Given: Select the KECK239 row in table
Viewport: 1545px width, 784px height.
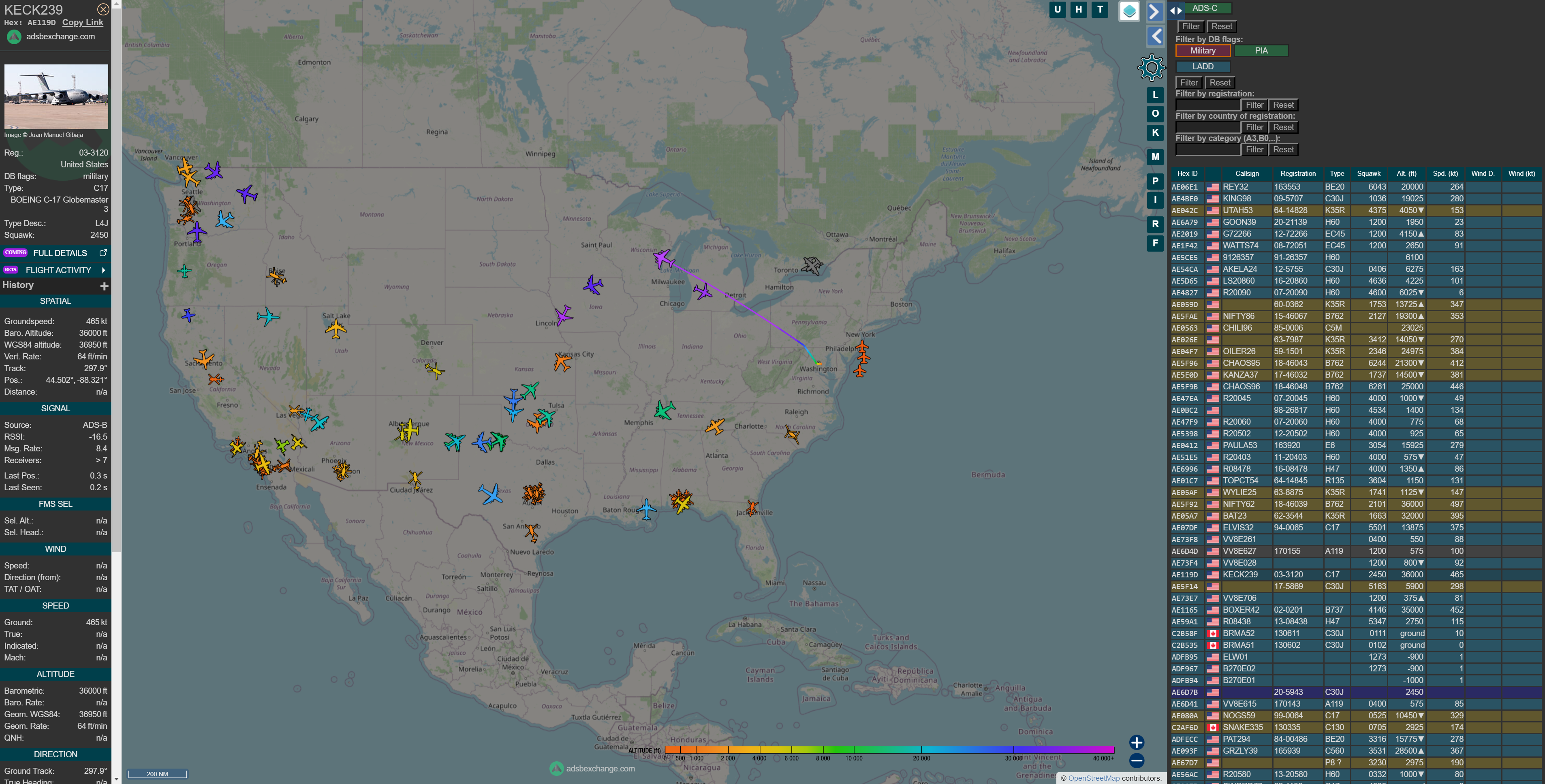Looking at the screenshot, I should coord(1355,575).
